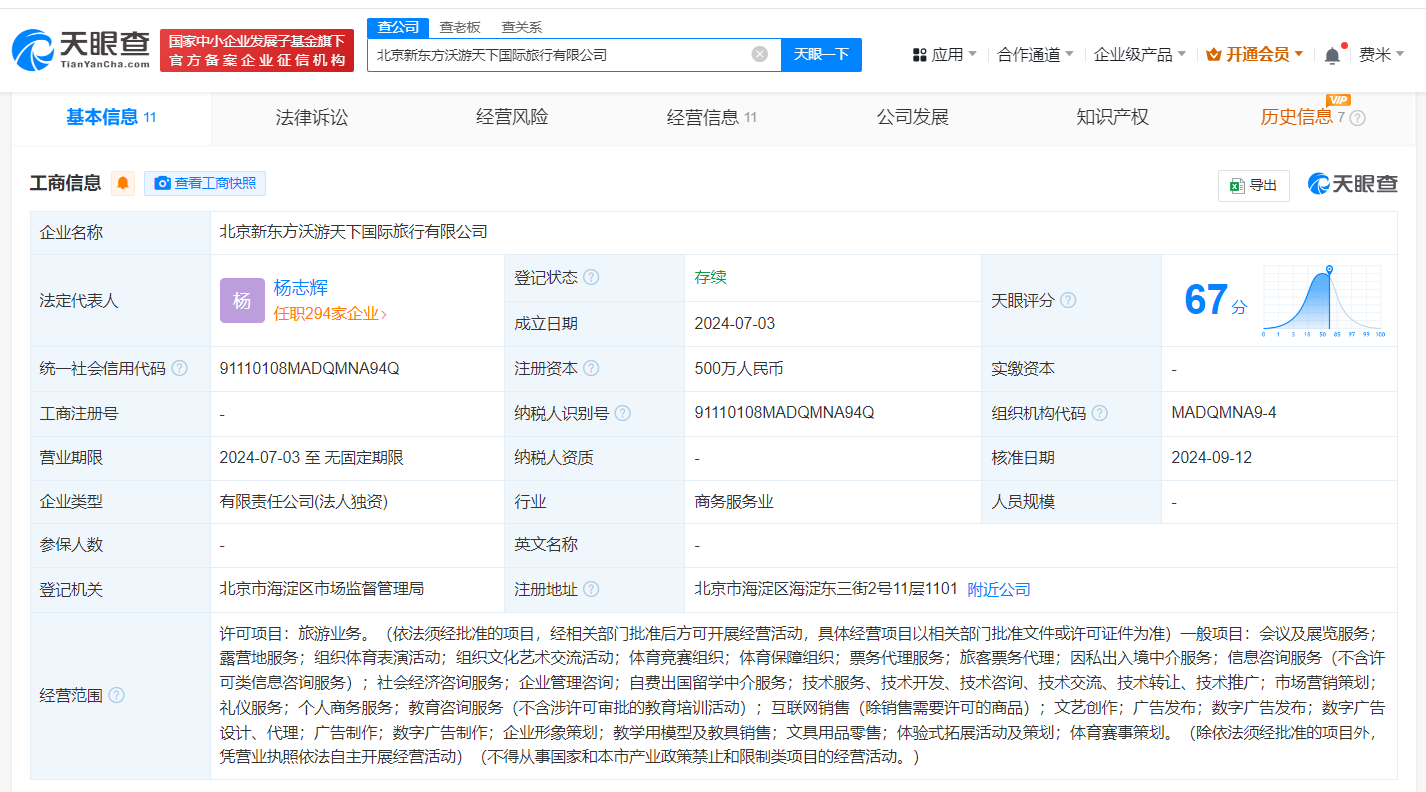Open the 附近公司 link
This screenshot has height=792, width=1426.
1000,589
